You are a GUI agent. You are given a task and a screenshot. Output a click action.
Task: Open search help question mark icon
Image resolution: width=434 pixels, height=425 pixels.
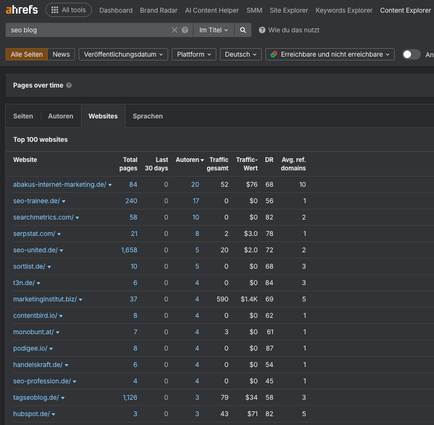point(185,30)
